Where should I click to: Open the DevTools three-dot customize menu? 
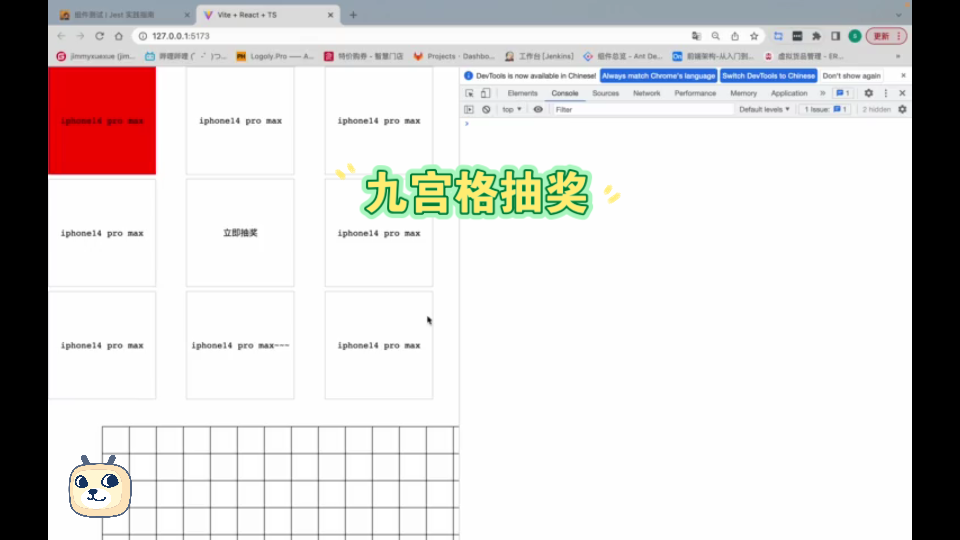tap(885, 93)
